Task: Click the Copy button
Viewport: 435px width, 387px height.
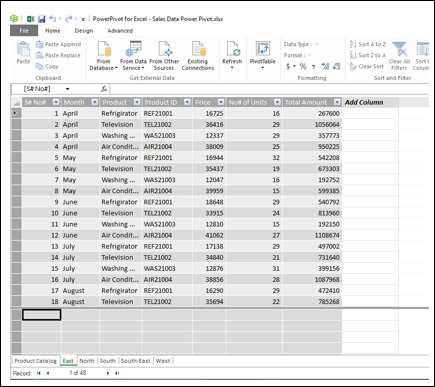Action: pyautogui.click(x=47, y=66)
